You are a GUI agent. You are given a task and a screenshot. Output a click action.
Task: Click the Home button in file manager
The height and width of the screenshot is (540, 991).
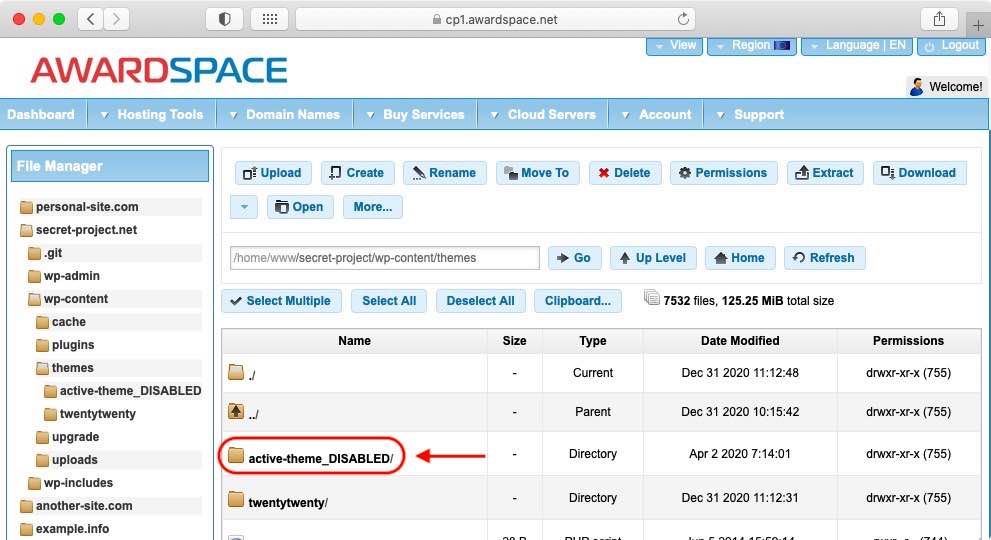739,258
